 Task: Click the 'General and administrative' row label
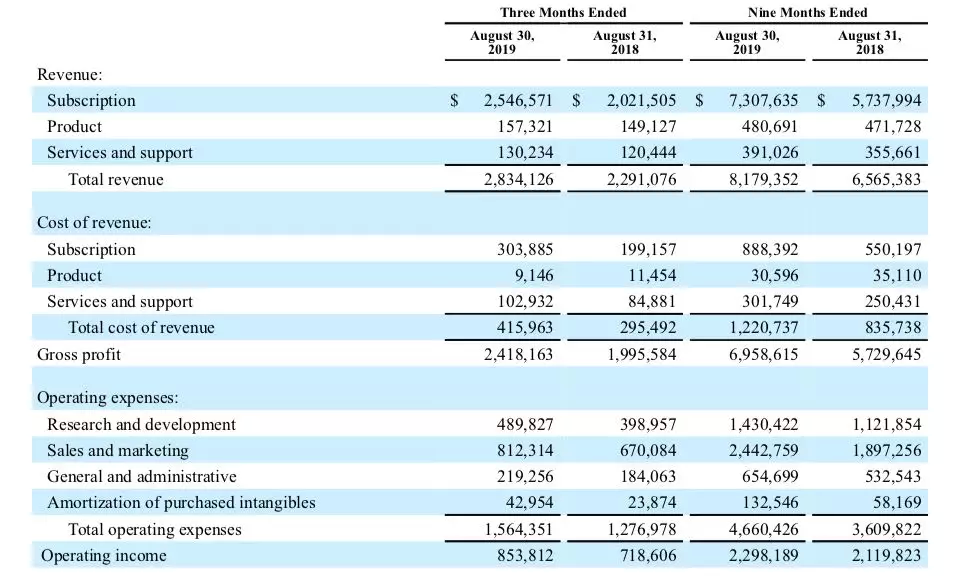pyautogui.click(x=141, y=477)
